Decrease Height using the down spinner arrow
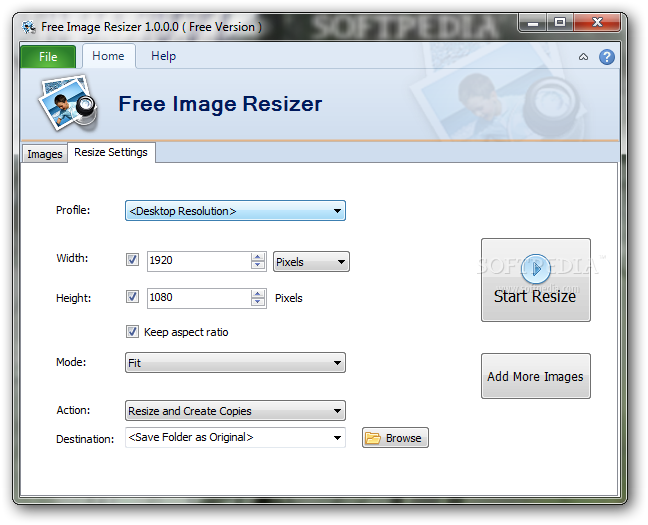Viewport: 648px width, 525px height. pos(257,303)
